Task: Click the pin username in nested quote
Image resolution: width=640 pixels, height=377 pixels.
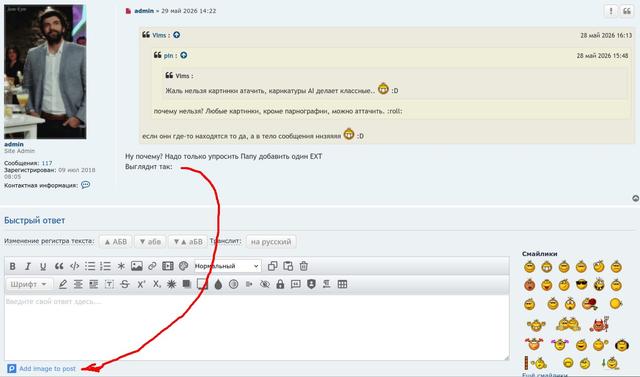Action: click(168, 55)
